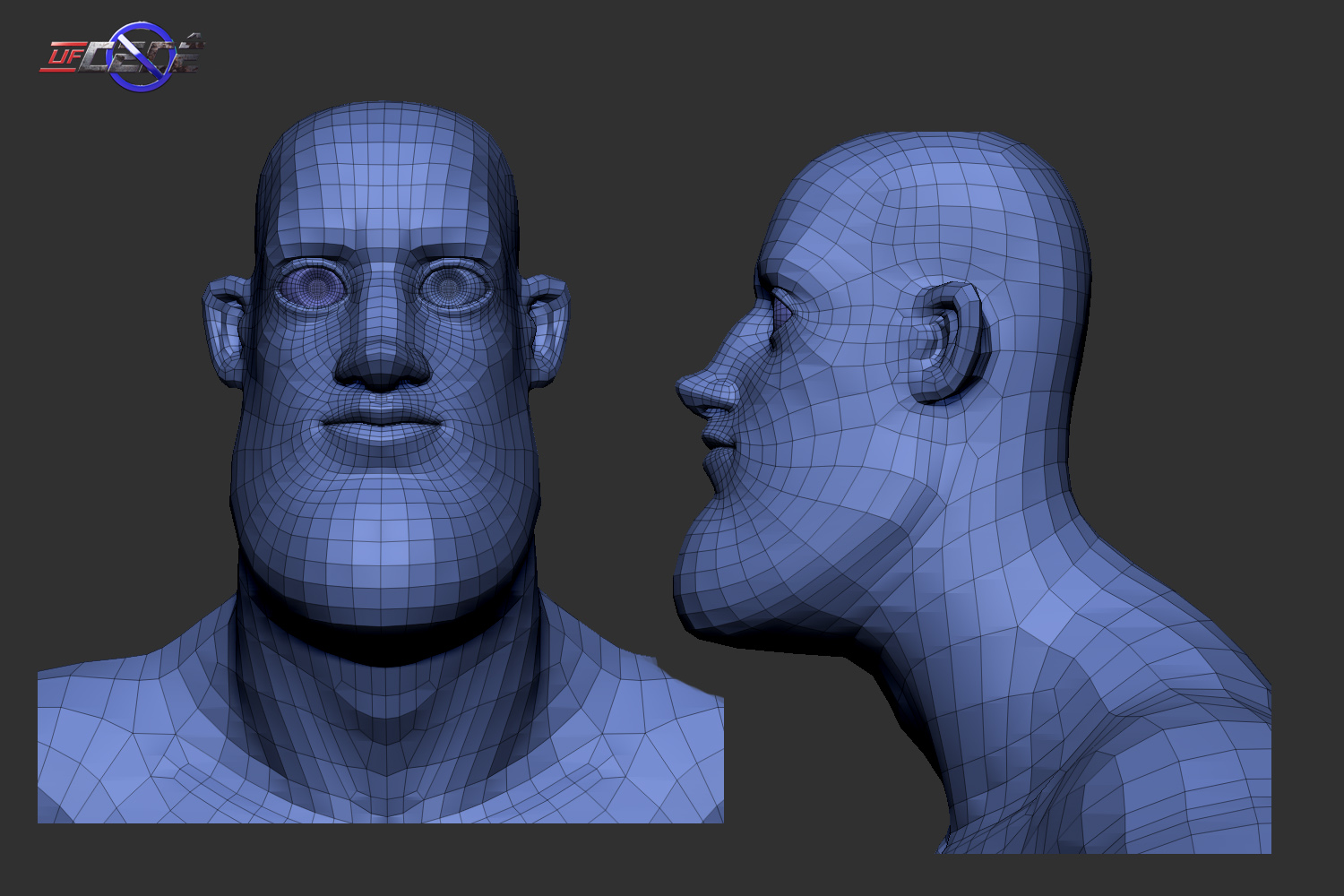Screen dimensions: 1344x896
Task: Select the front-view head wireframe render
Action: (381, 462)
